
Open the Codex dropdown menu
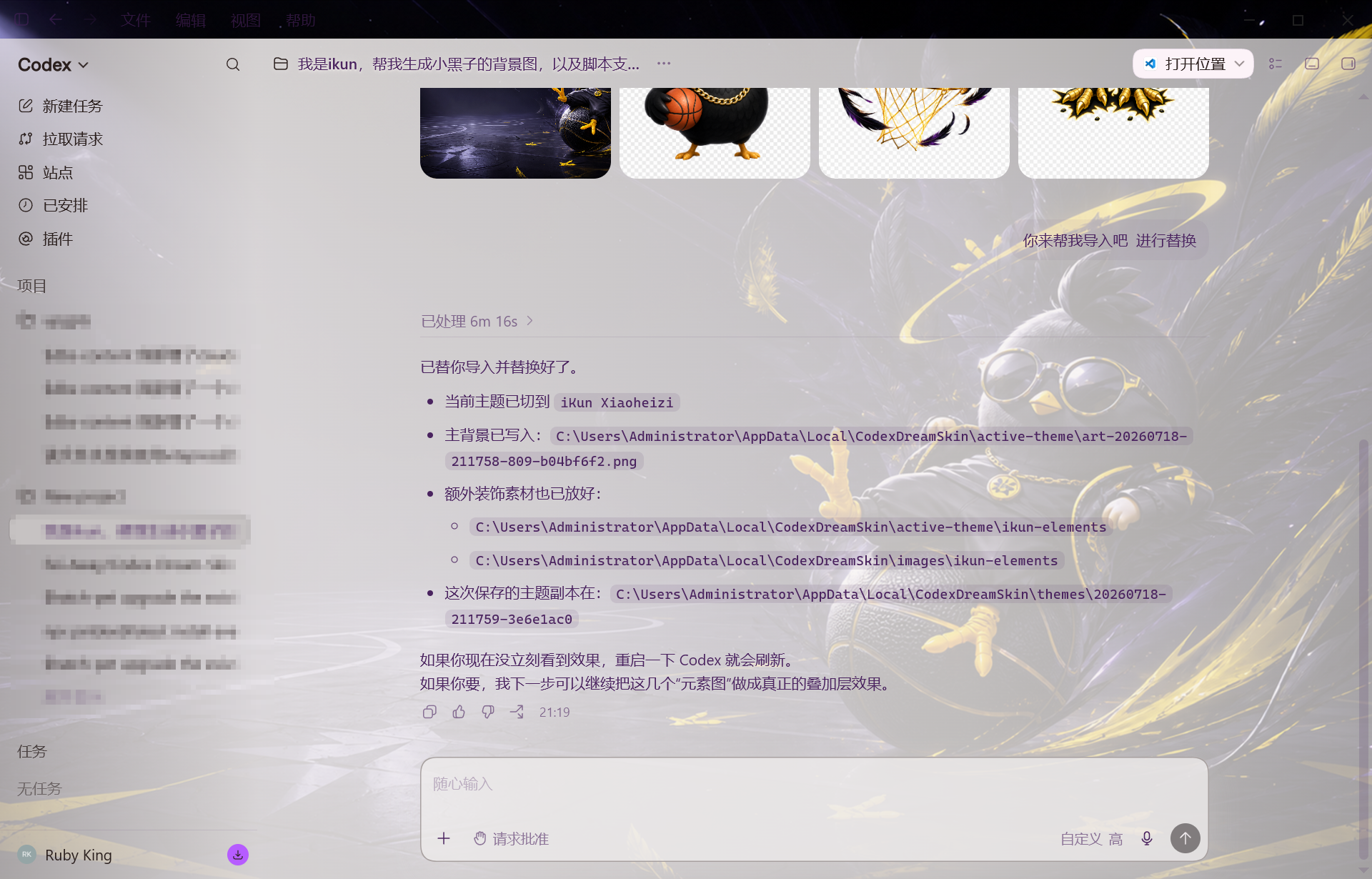coord(54,64)
